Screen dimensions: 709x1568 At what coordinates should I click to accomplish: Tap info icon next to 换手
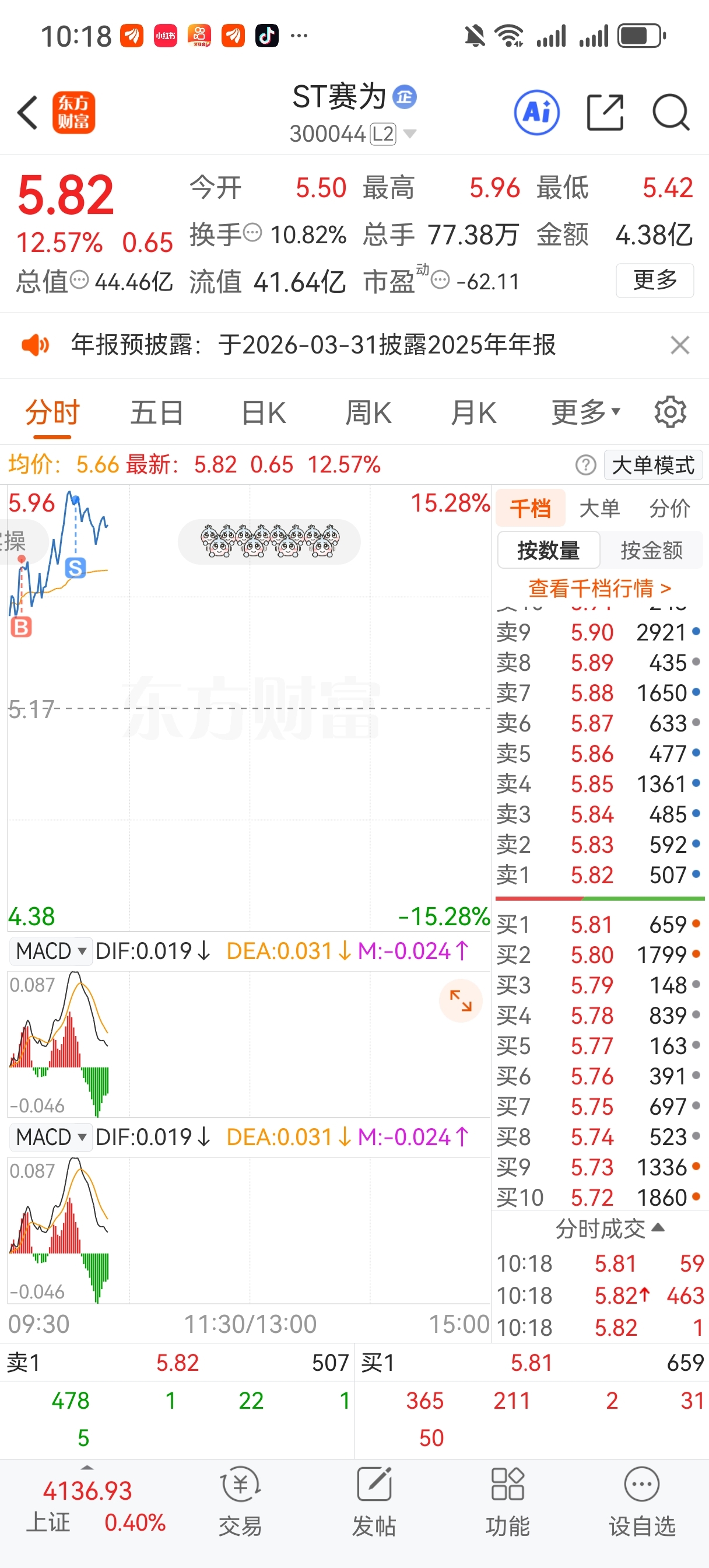252,233
